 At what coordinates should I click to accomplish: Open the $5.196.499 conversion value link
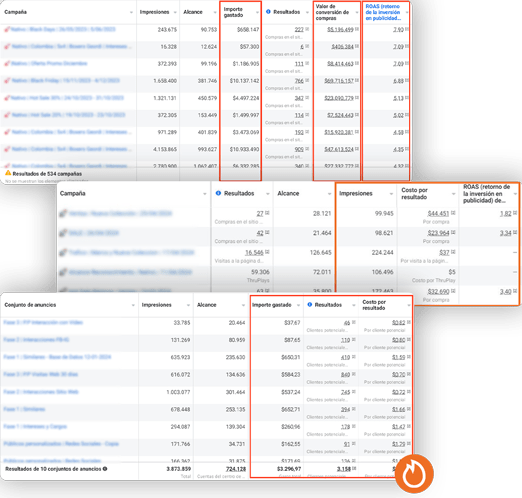click(340, 30)
